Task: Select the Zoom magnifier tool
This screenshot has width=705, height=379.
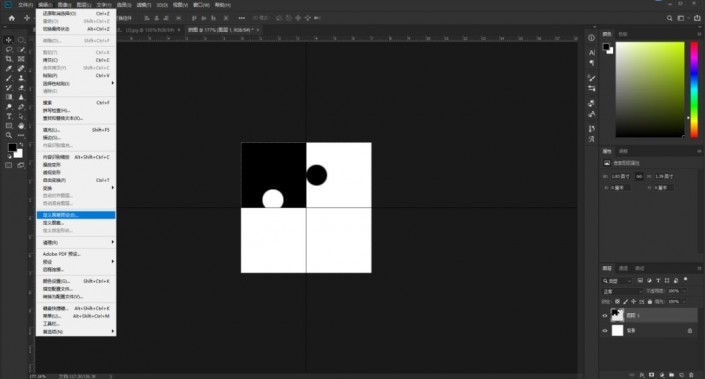Action: 9,135
